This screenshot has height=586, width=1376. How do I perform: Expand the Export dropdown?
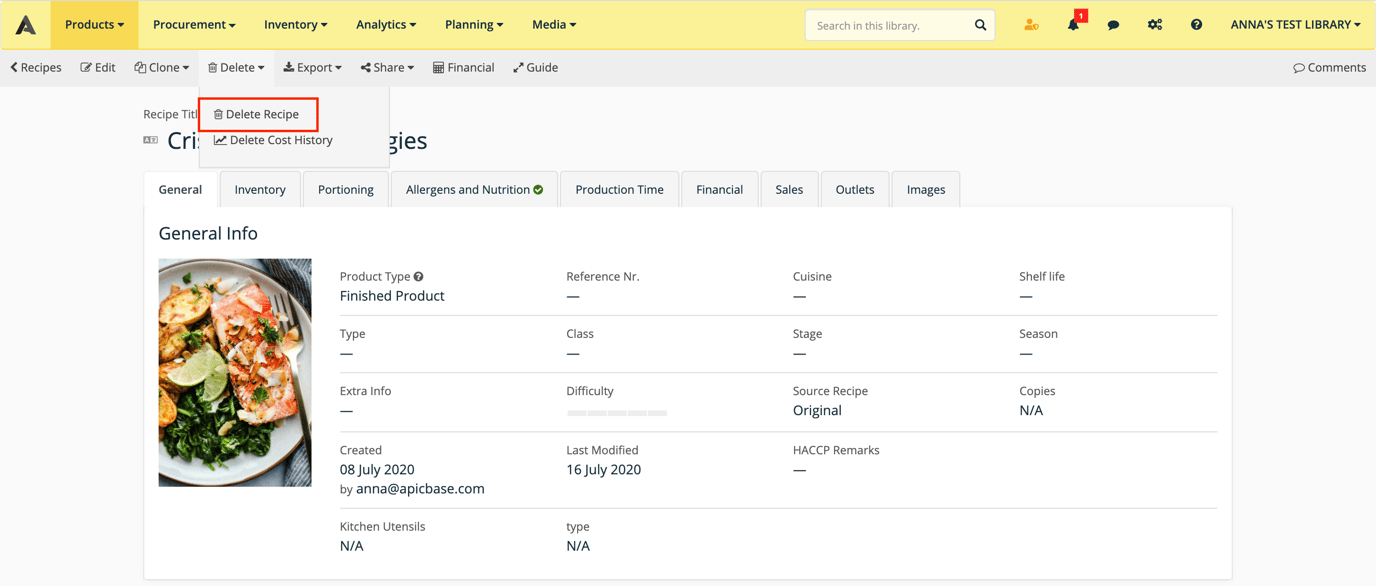pyautogui.click(x=312, y=68)
